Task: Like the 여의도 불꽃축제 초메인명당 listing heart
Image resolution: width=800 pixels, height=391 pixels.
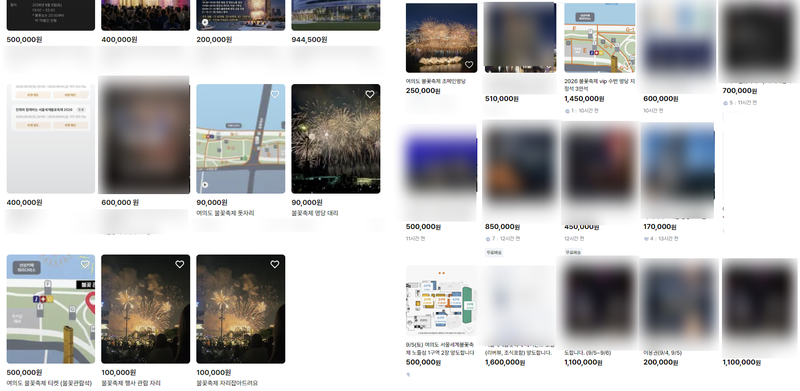Action: [x=469, y=65]
